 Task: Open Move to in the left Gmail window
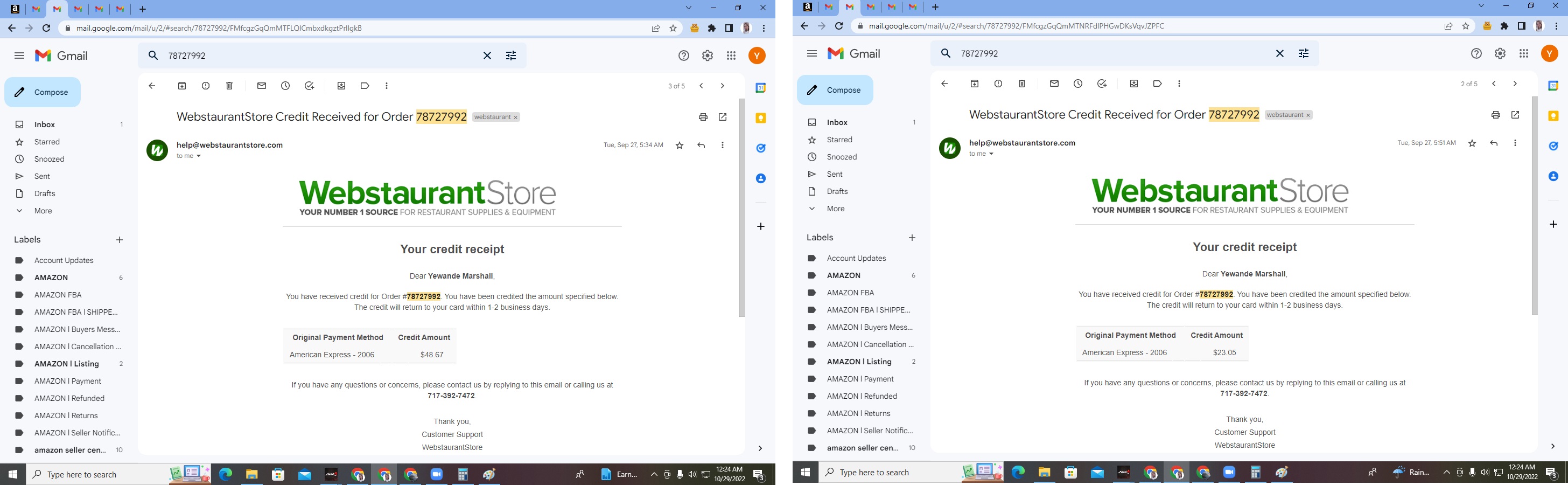(341, 86)
